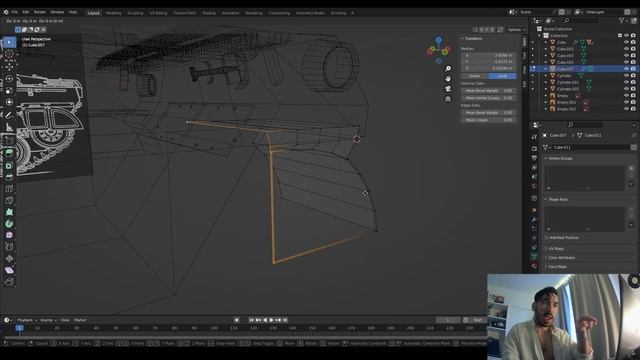Switch to the Shading workspace tab
The image size is (640, 360).
209,13
